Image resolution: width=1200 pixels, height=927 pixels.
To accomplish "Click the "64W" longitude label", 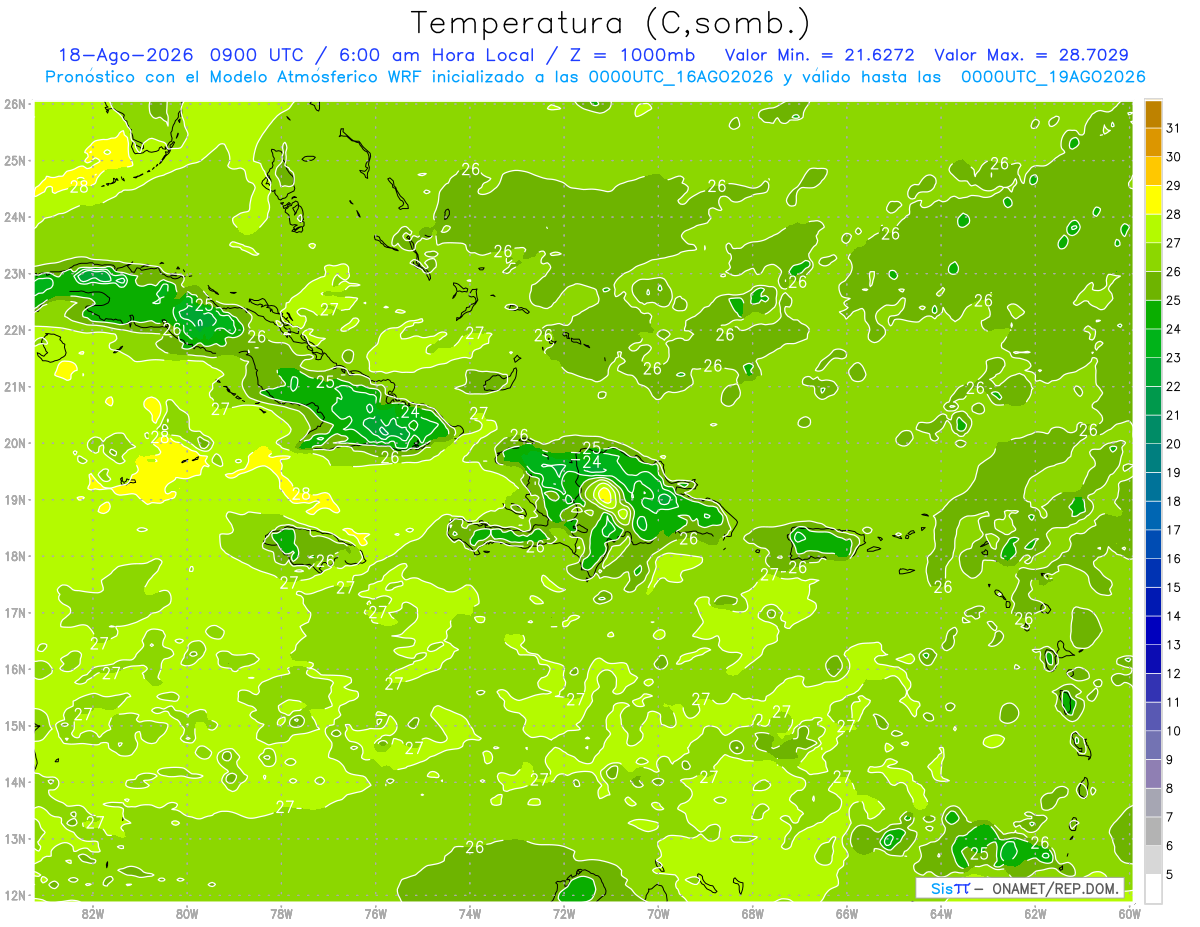I will coord(941,913).
